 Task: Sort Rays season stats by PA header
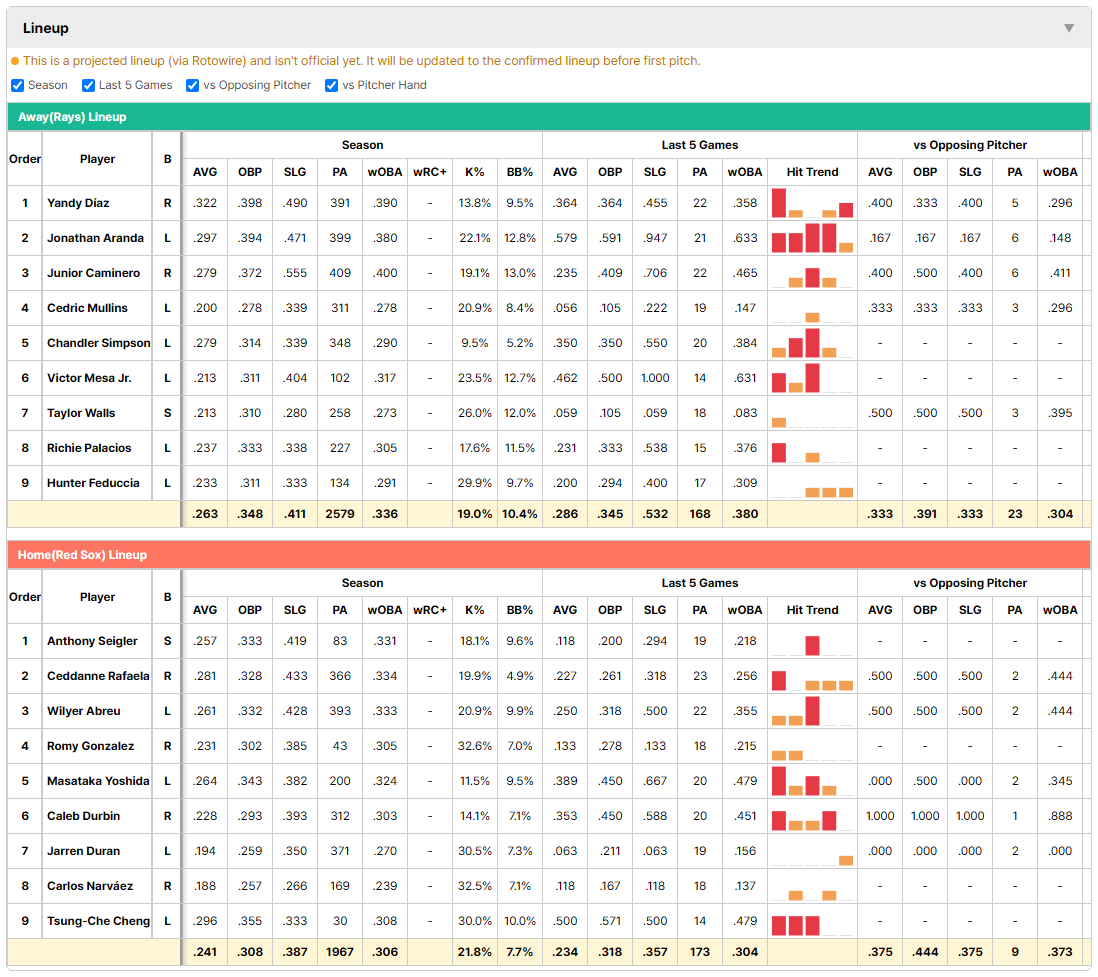(340, 172)
